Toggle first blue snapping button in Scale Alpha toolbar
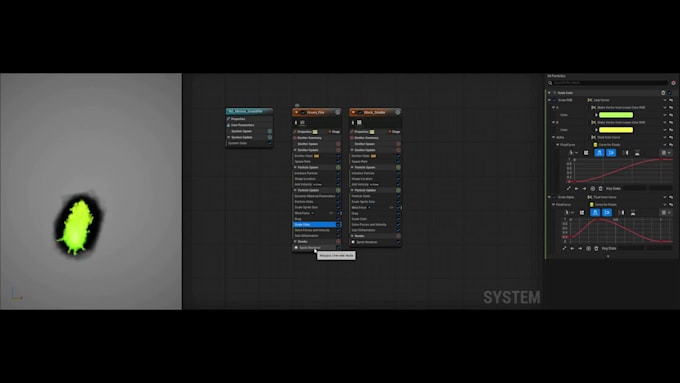The width and height of the screenshot is (680, 383). coord(595,213)
